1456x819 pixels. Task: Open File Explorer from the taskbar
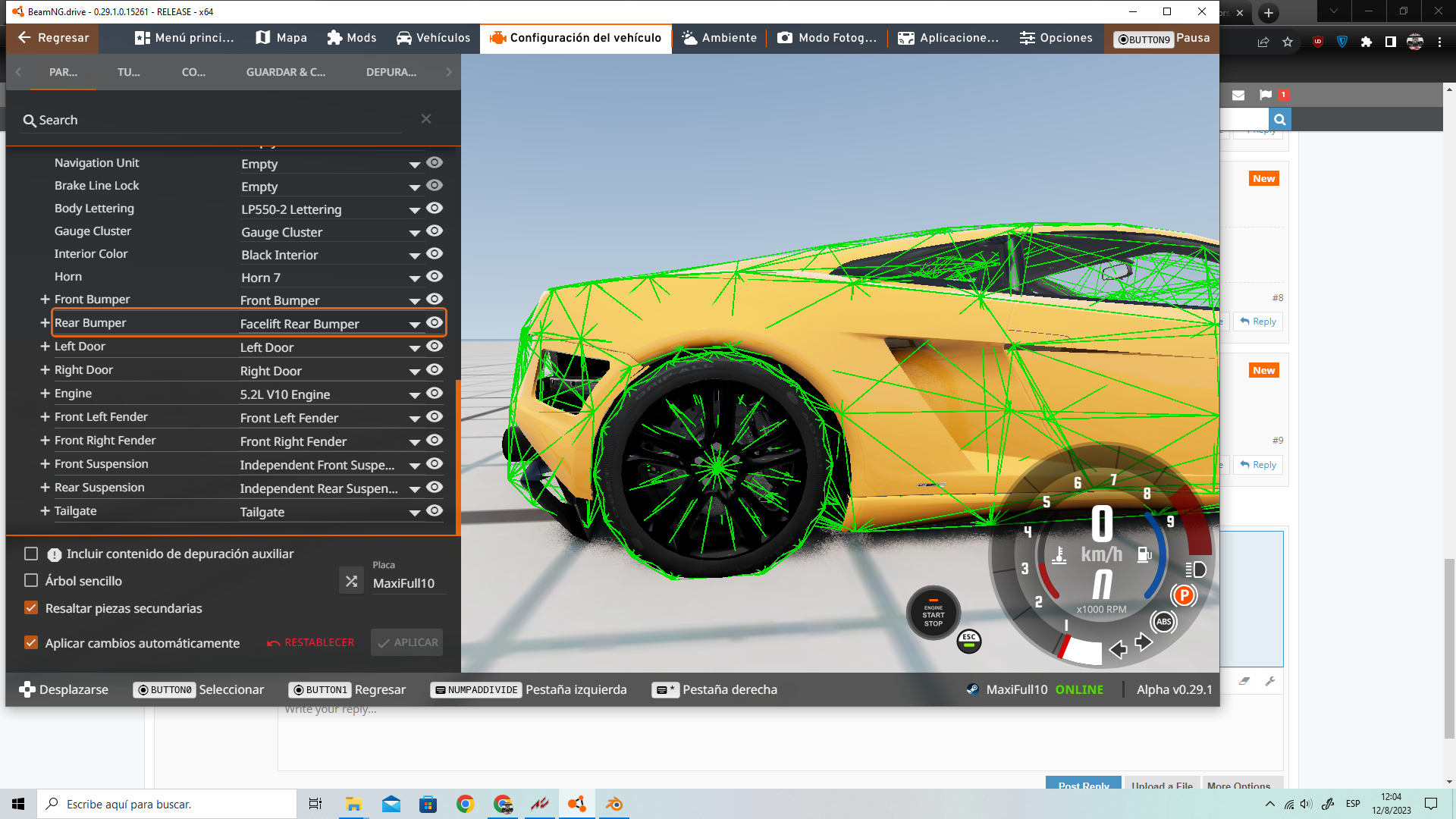coord(353,804)
